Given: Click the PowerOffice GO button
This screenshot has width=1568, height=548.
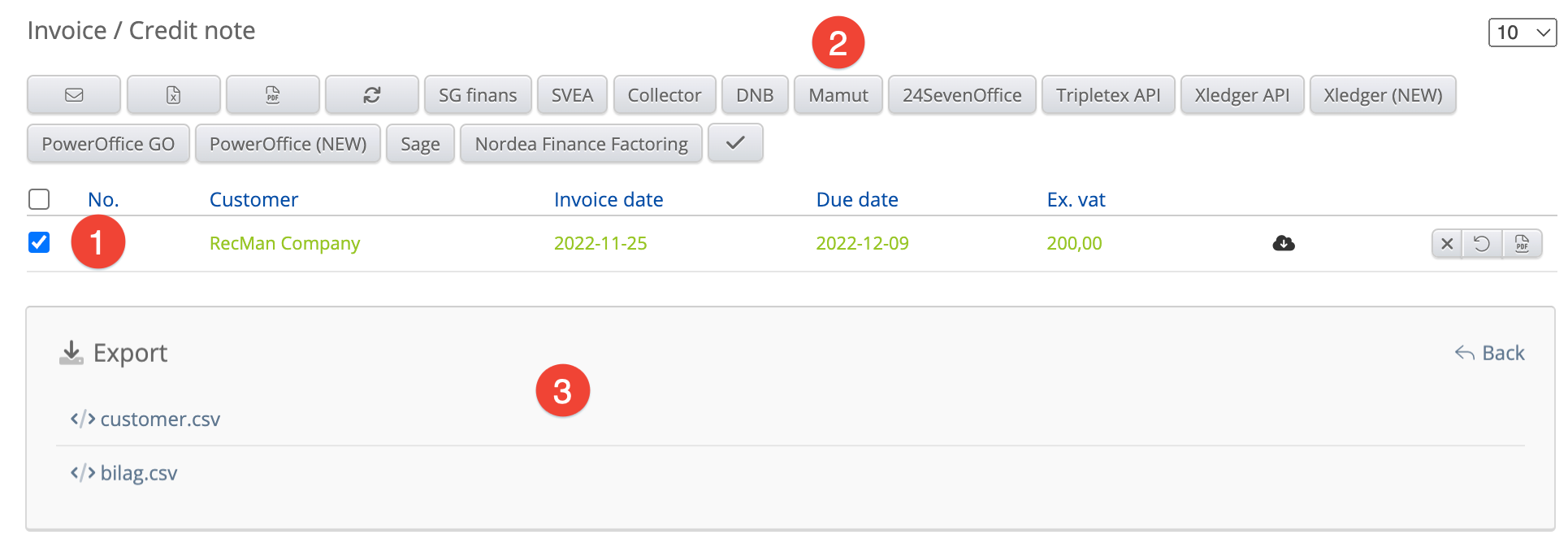Looking at the screenshot, I should (x=108, y=143).
